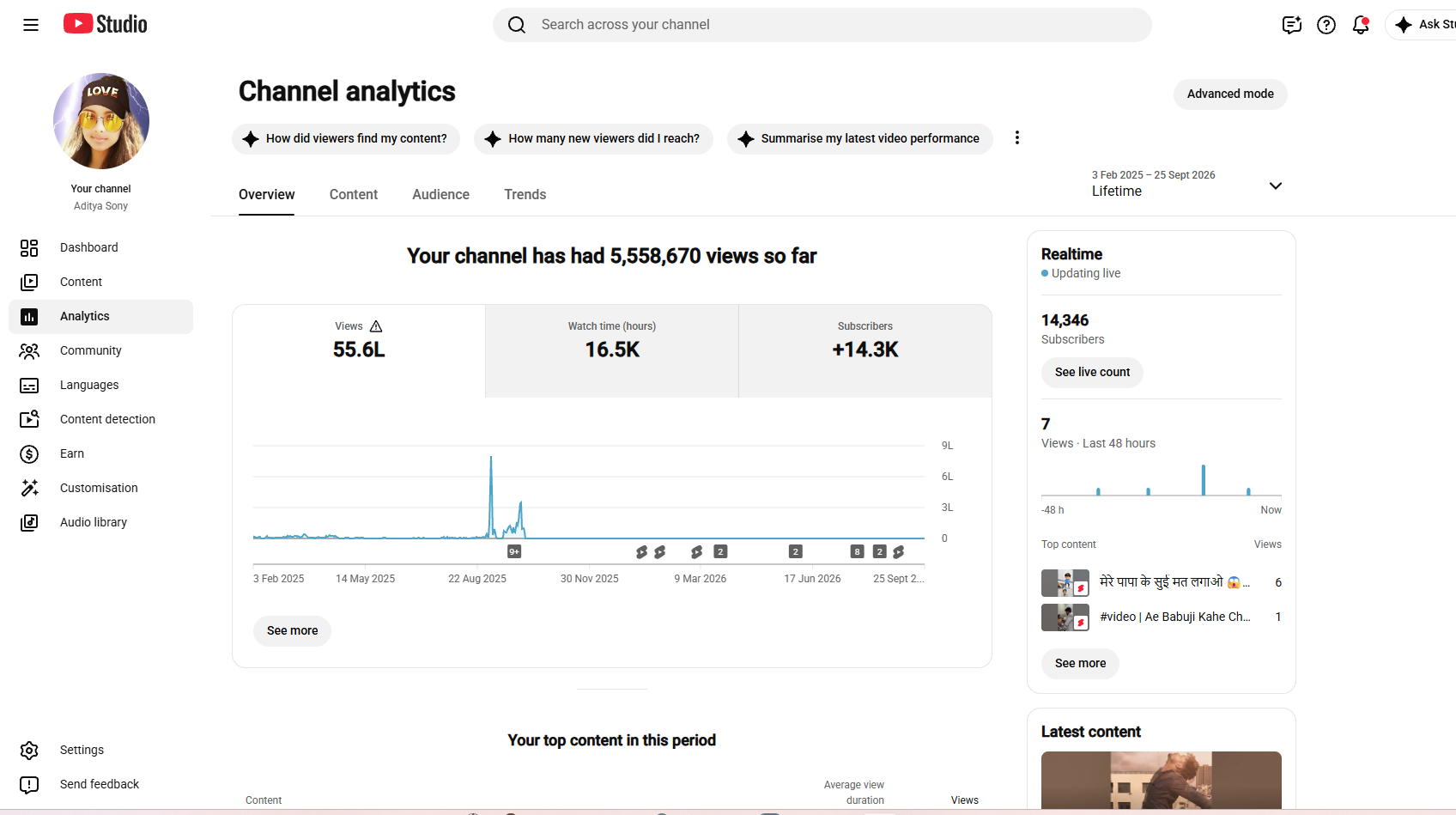Click the Dashboard icon in sidebar
The image size is (1456, 815).
(29, 248)
